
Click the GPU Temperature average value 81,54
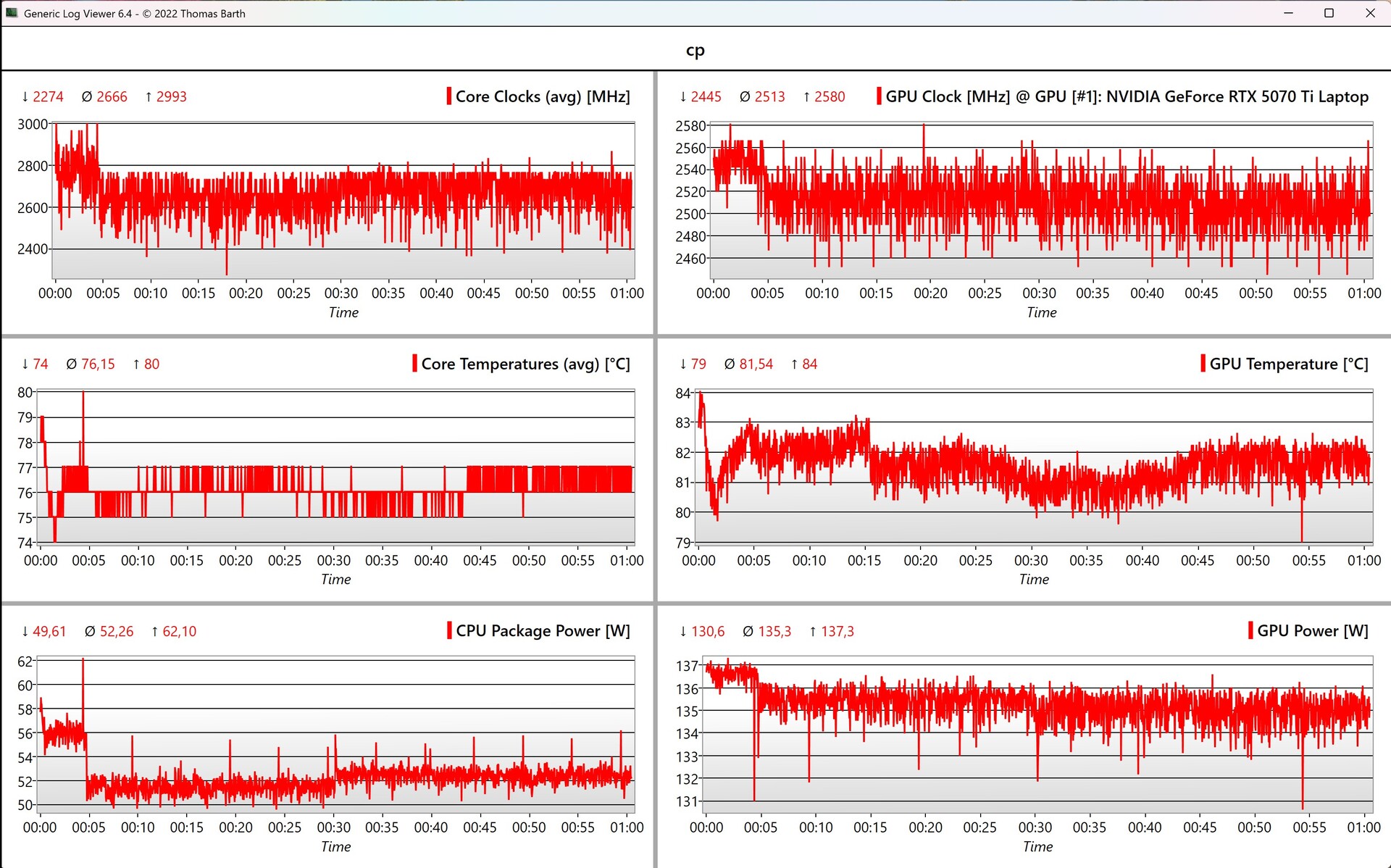(756, 364)
